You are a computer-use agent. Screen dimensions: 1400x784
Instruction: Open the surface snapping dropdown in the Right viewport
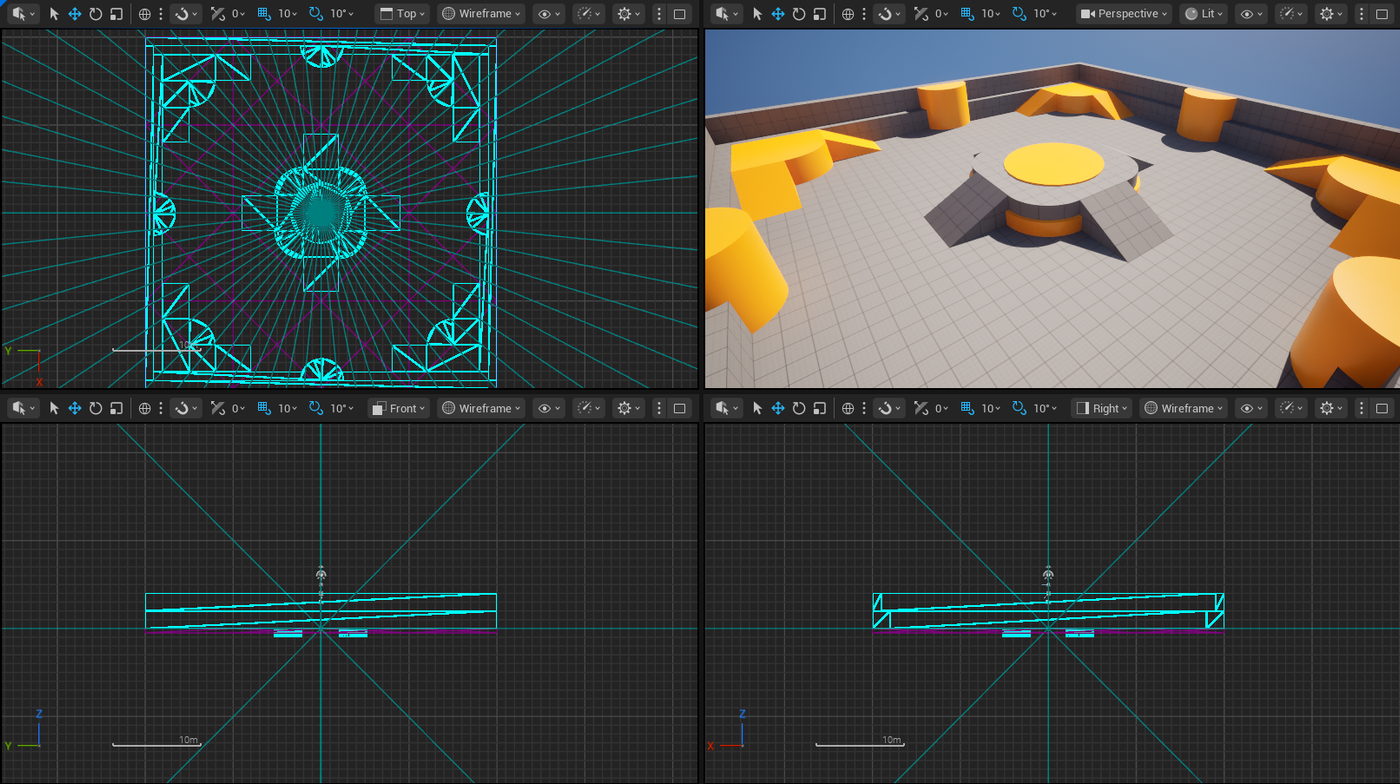click(888, 408)
